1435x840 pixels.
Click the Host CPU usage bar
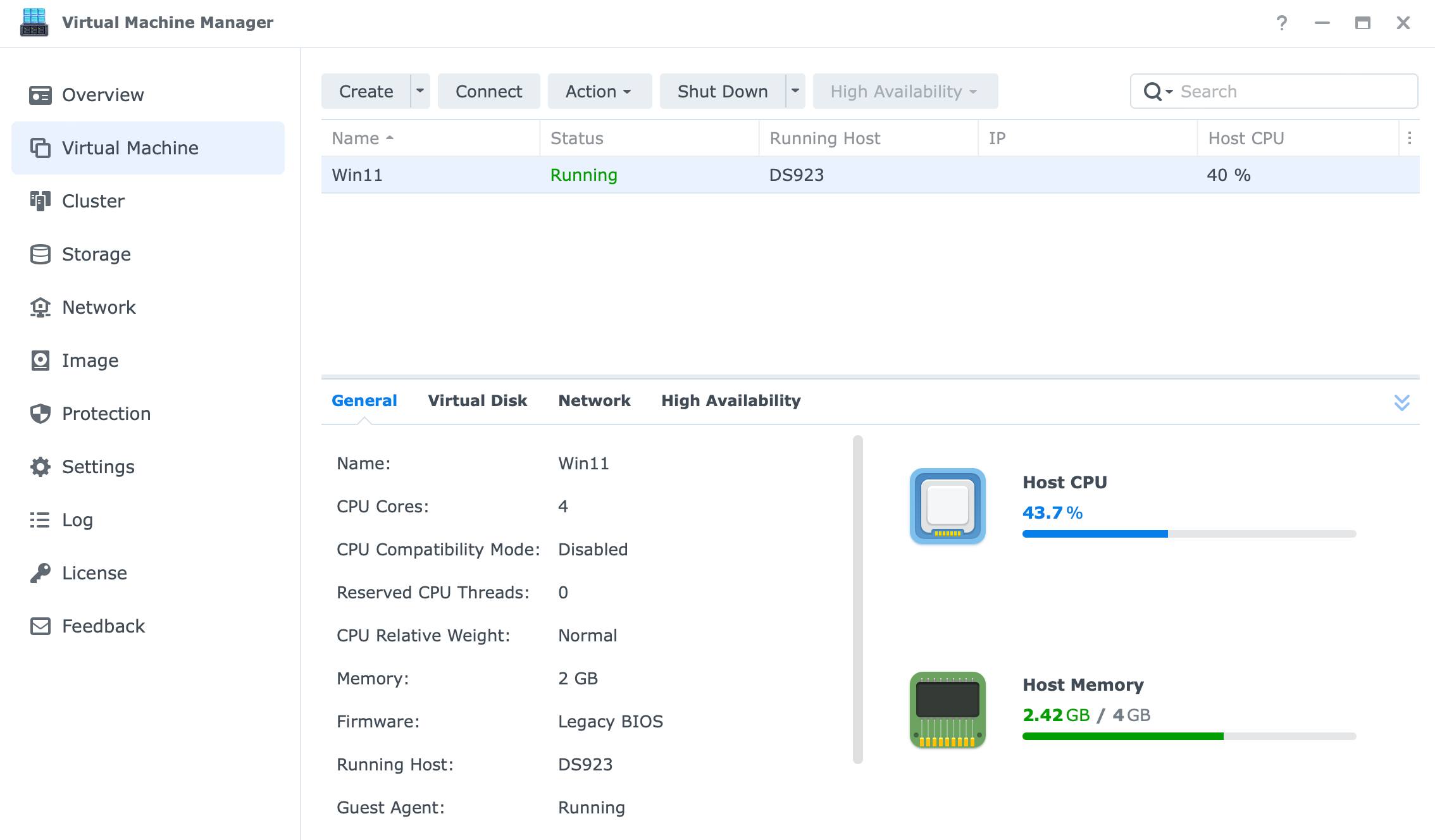1189,534
